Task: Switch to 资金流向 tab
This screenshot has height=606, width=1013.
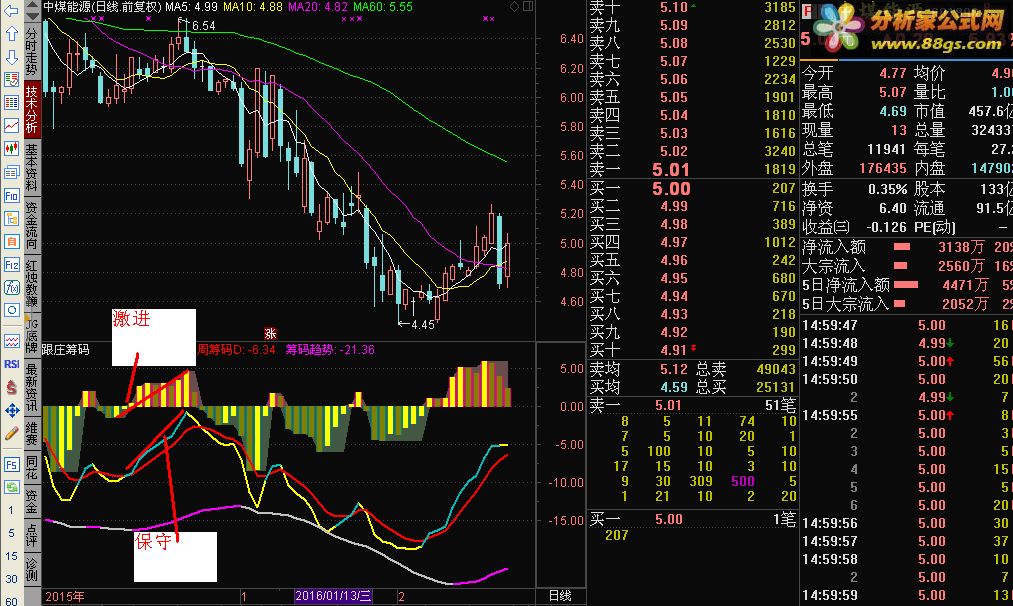Action: tap(32, 224)
